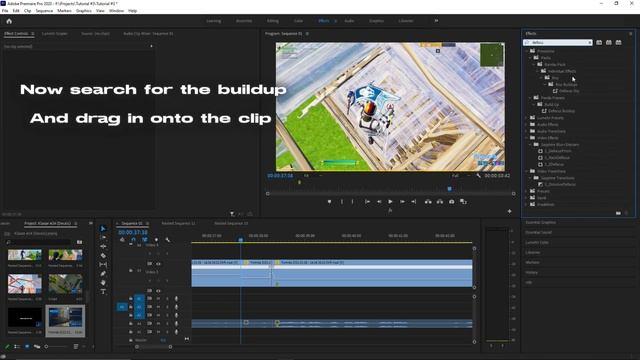
Task: Toggle Linked Selection in timeline
Action: tap(145, 240)
